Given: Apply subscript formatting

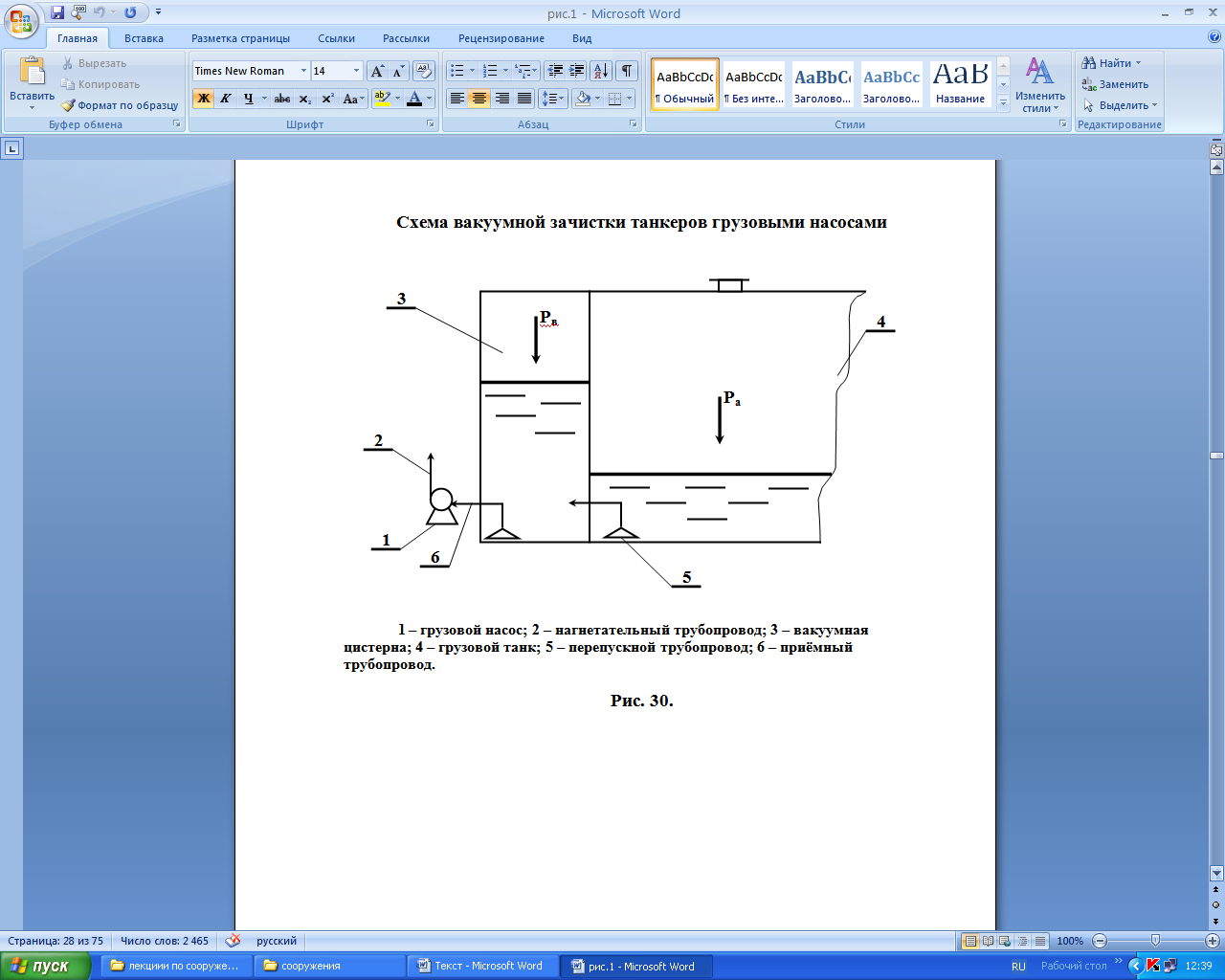Looking at the screenshot, I should point(305,99).
